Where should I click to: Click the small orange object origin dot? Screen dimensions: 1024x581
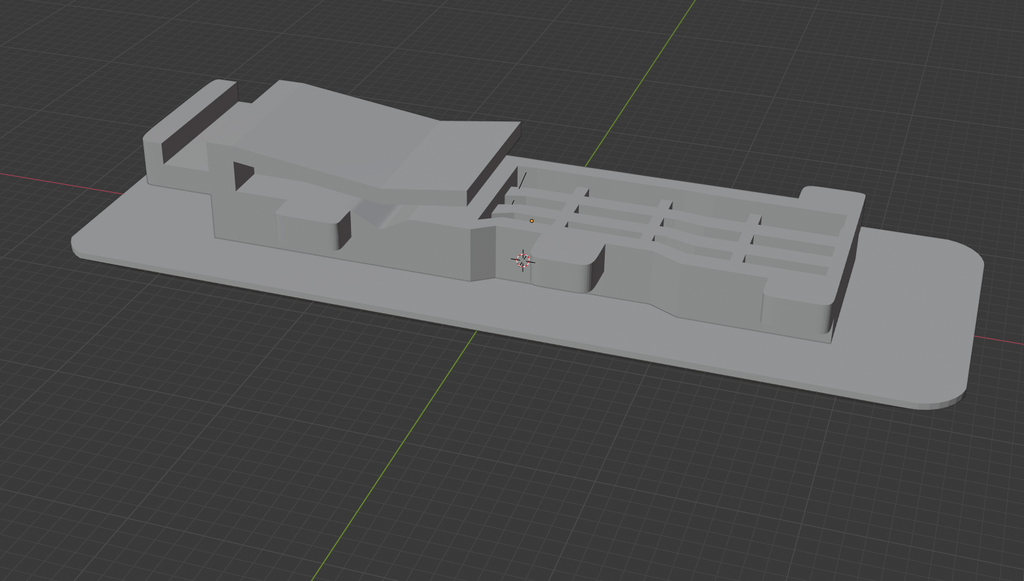[532, 220]
